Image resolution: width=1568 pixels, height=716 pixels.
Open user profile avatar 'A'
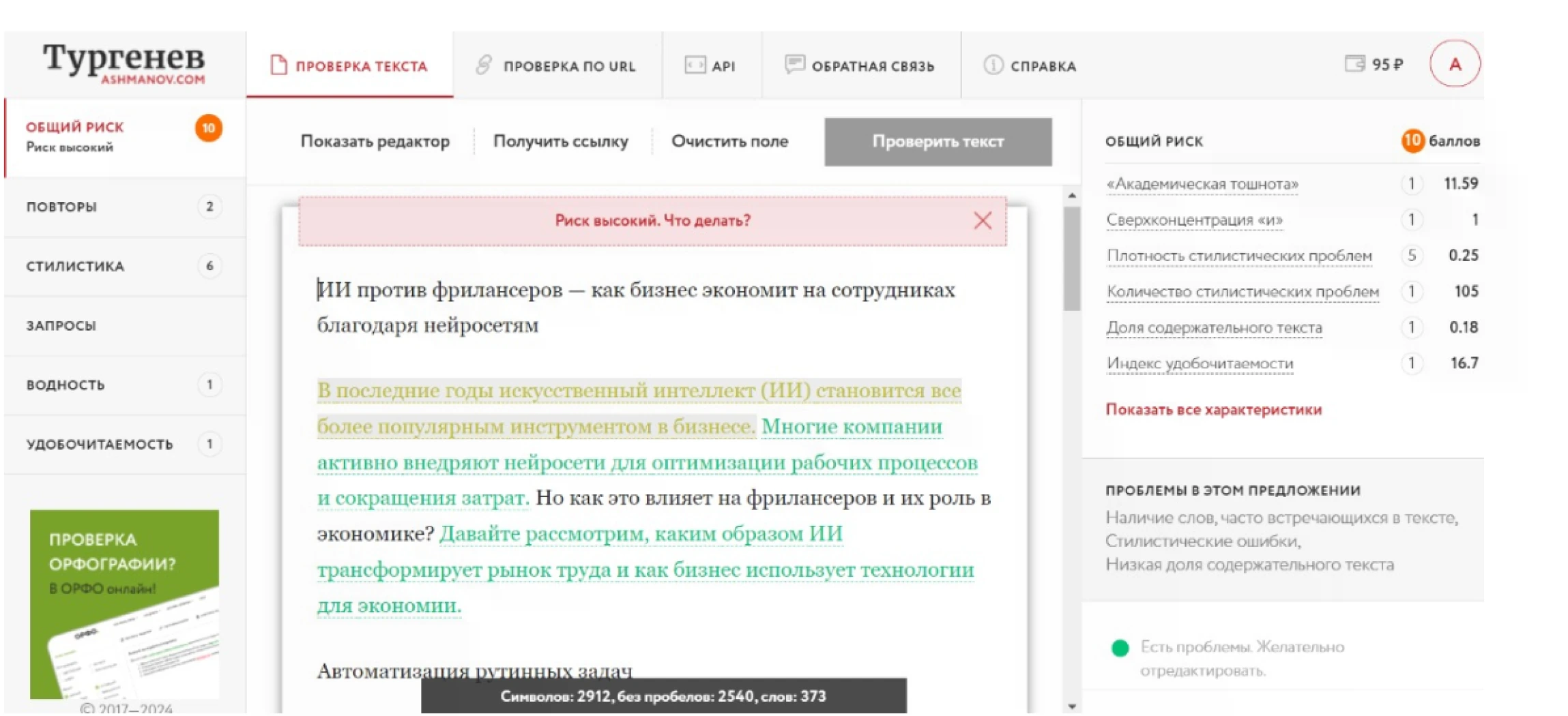(1454, 64)
